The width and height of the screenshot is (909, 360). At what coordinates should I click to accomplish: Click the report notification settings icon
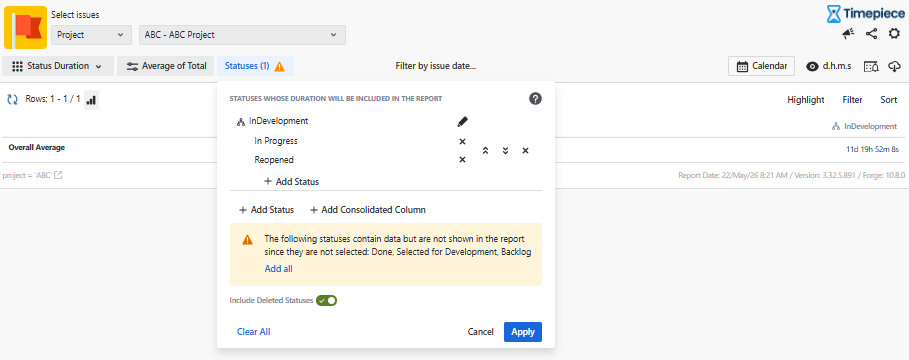point(871,66)
